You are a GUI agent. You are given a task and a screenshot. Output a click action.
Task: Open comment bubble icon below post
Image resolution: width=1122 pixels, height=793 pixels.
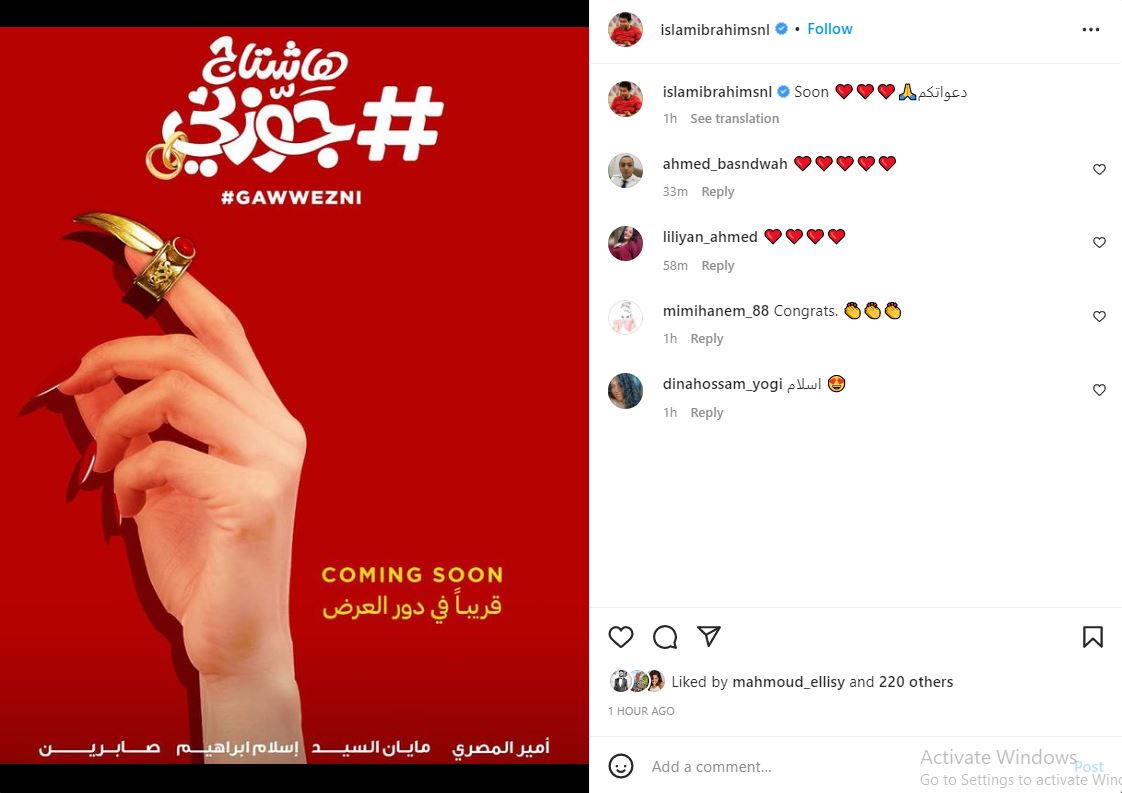pos(665,636)
